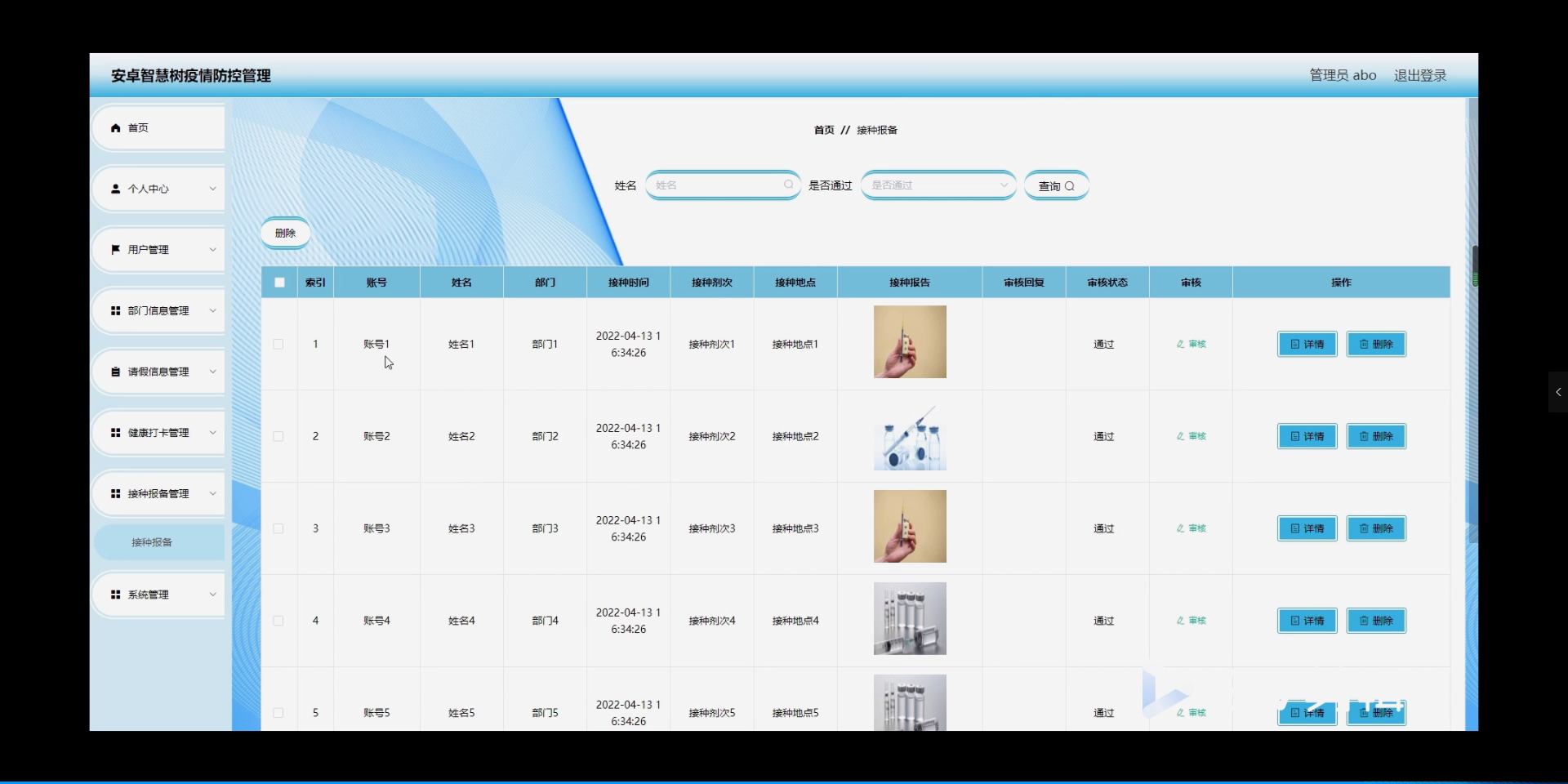Click 退出登录 in top bar
This screenshot has width=1568, height=784.
[1419, 74]
